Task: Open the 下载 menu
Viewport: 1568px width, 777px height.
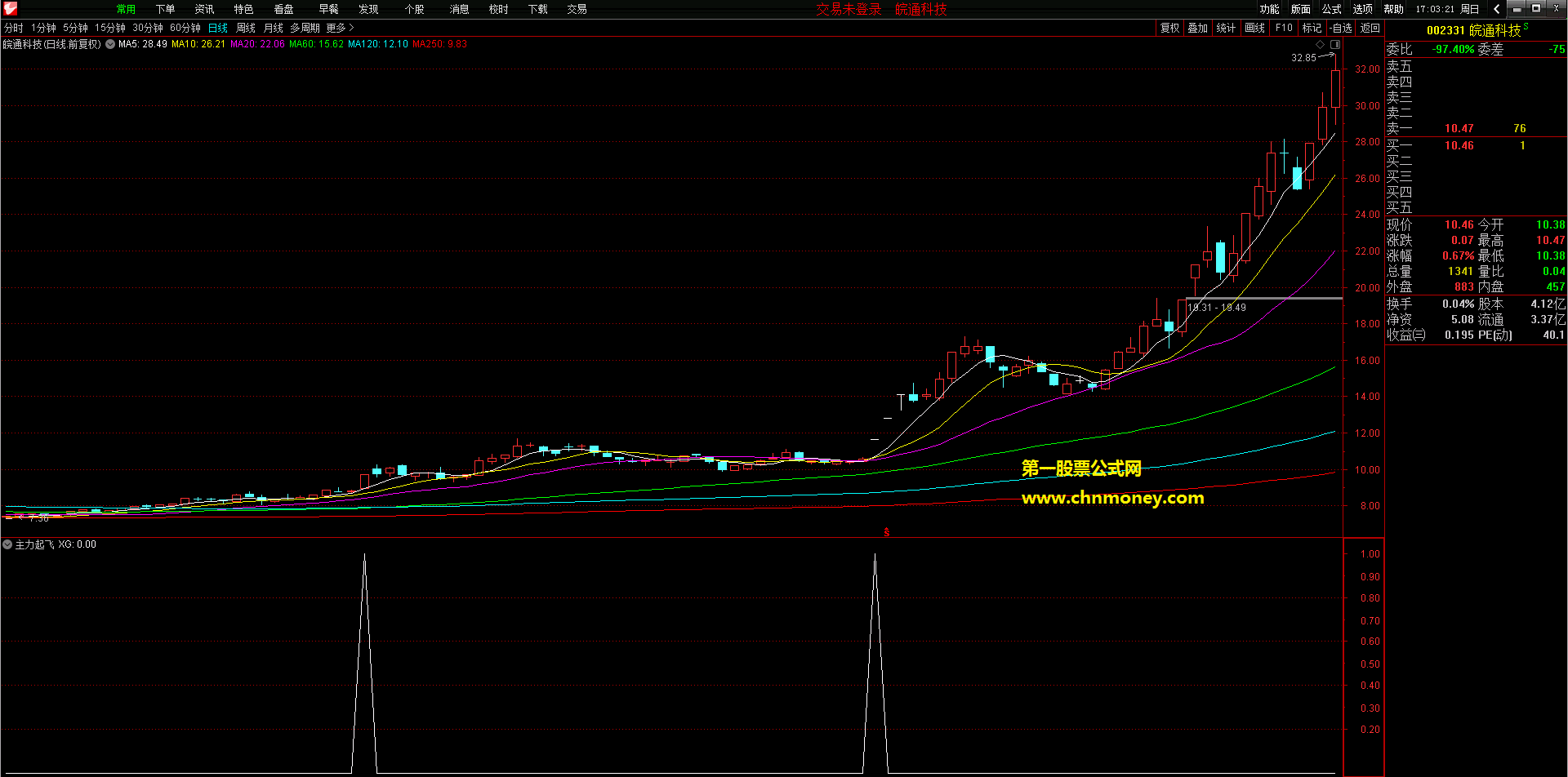Action: pyautogui.click(x=537, y=9)
